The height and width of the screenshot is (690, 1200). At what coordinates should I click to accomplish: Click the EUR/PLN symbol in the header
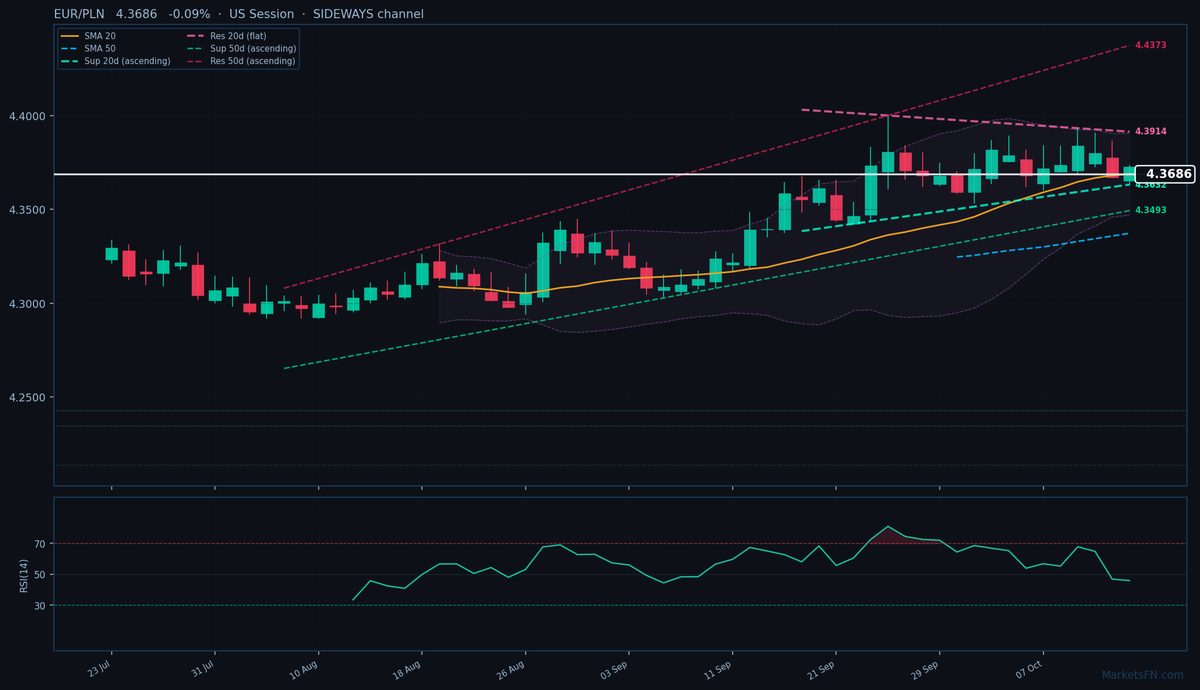pyautogui.click(x=81, y=14)
